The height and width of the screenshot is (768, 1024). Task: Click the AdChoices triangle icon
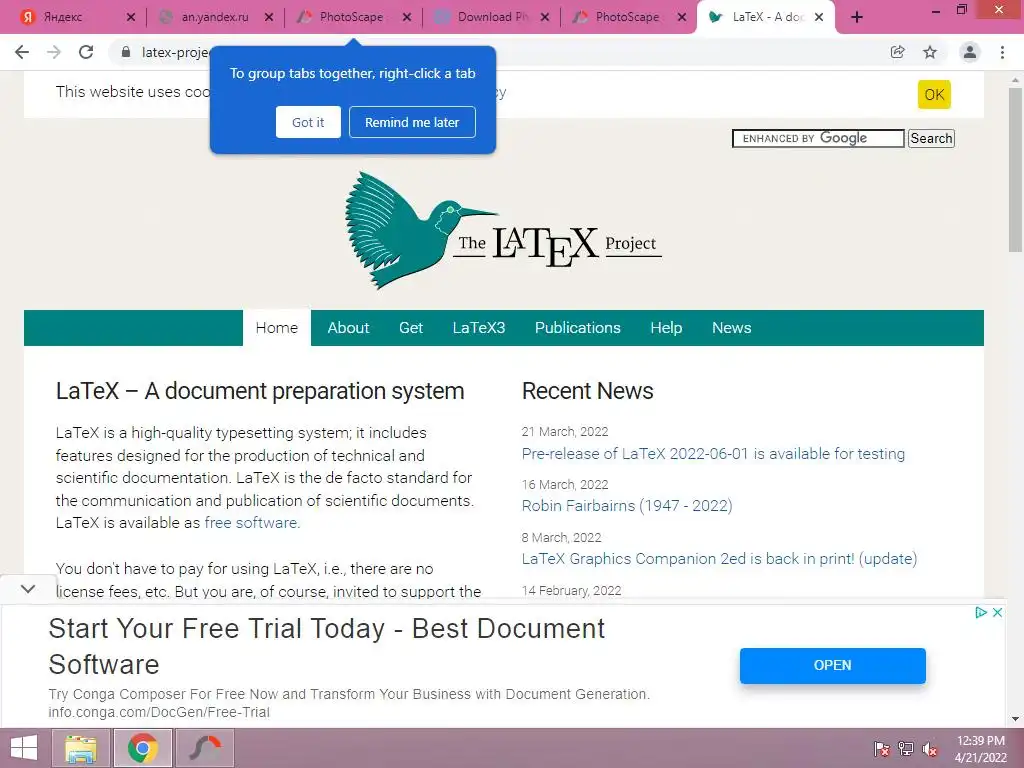981,613
